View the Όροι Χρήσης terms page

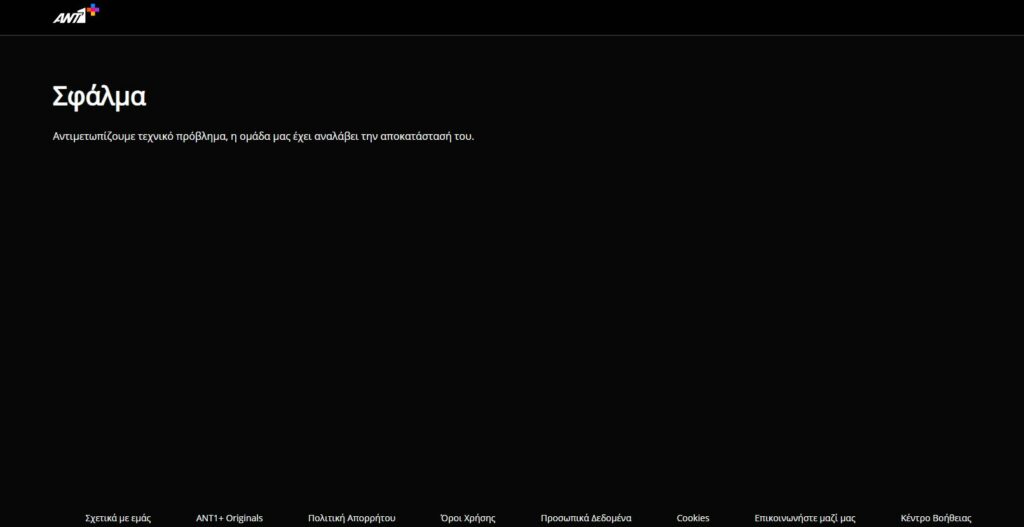[467, 518]
